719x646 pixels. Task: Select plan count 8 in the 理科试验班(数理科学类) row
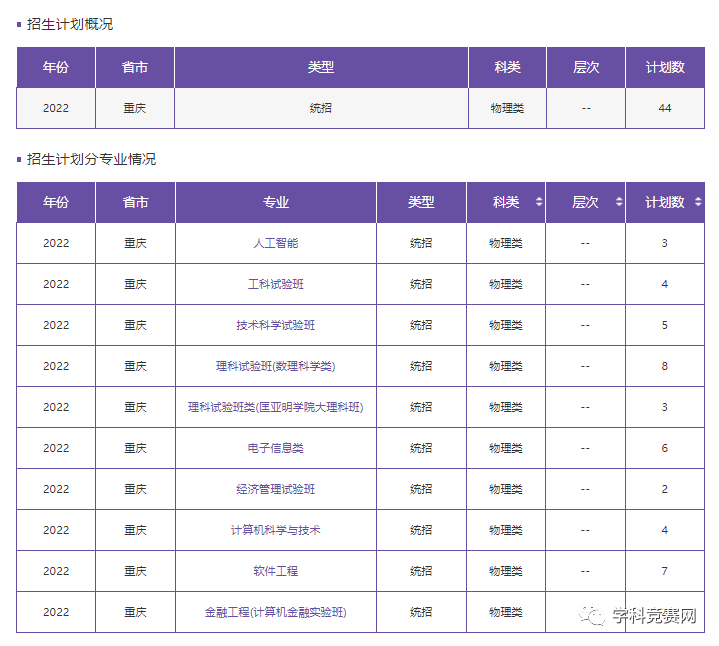point(664,366)
